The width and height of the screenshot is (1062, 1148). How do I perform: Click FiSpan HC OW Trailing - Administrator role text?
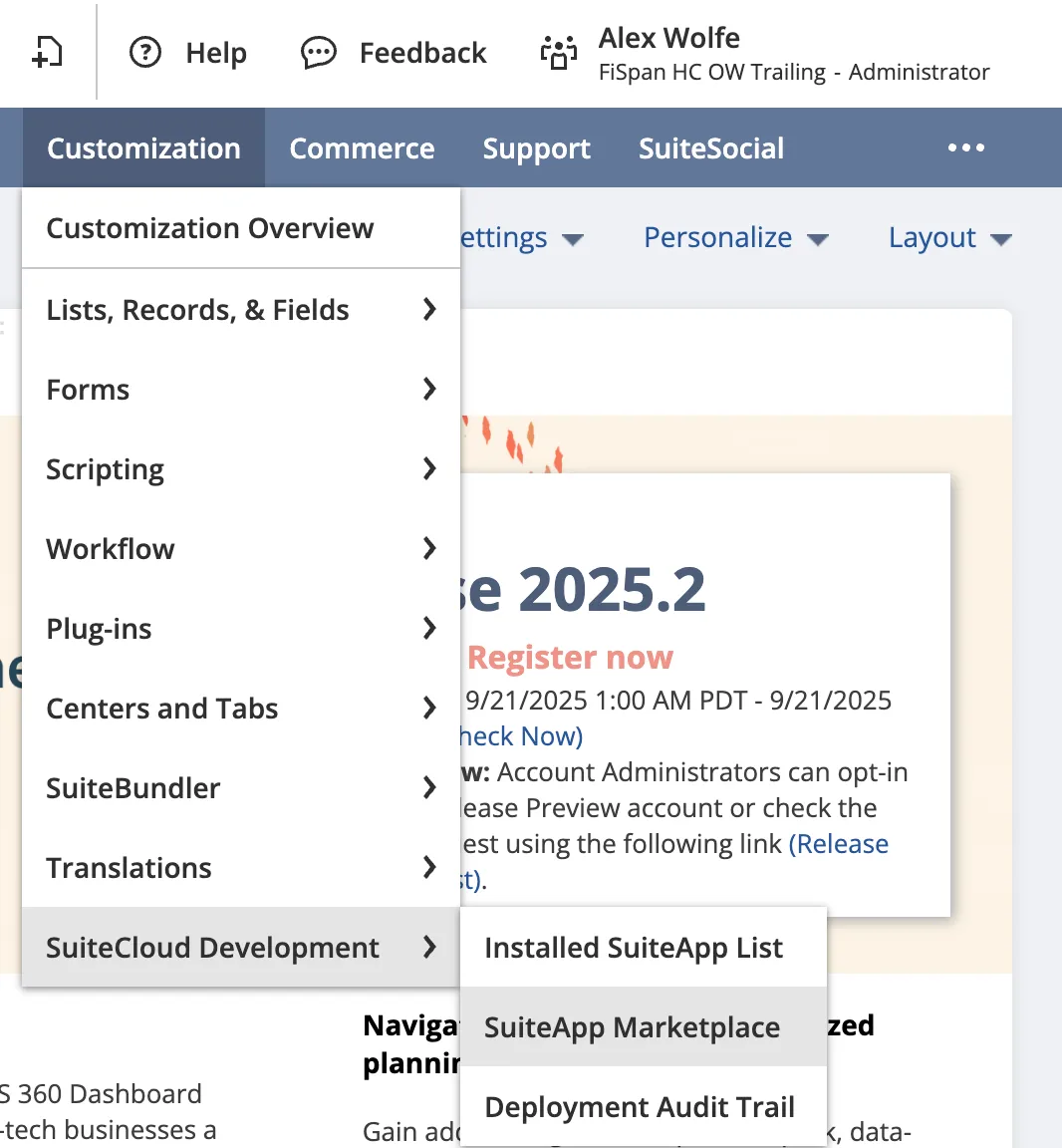point(794,72)
